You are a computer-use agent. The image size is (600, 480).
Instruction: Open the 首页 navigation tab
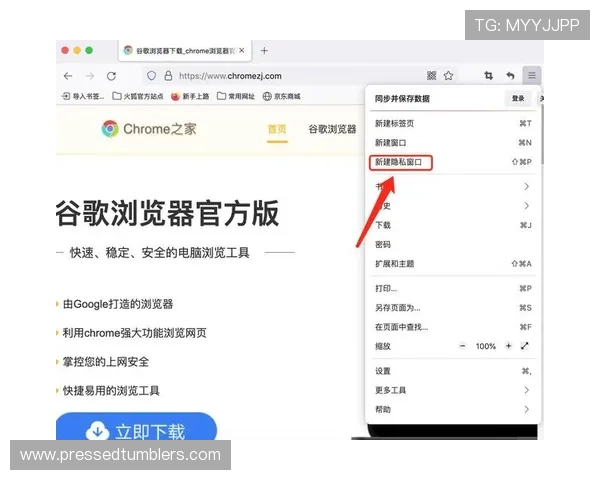[277, 129]
